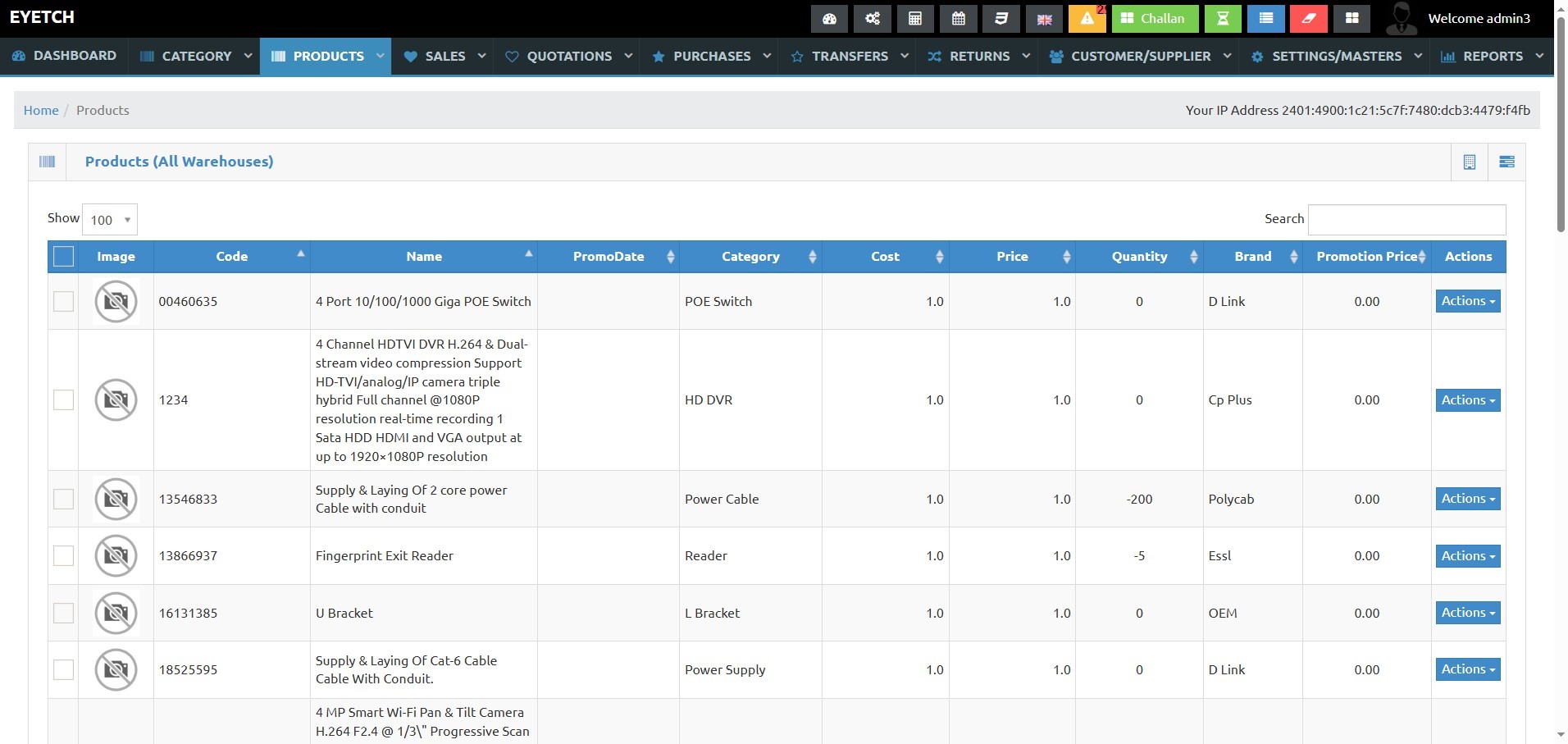Tick checkbox for product 16131385

(63, 613)
